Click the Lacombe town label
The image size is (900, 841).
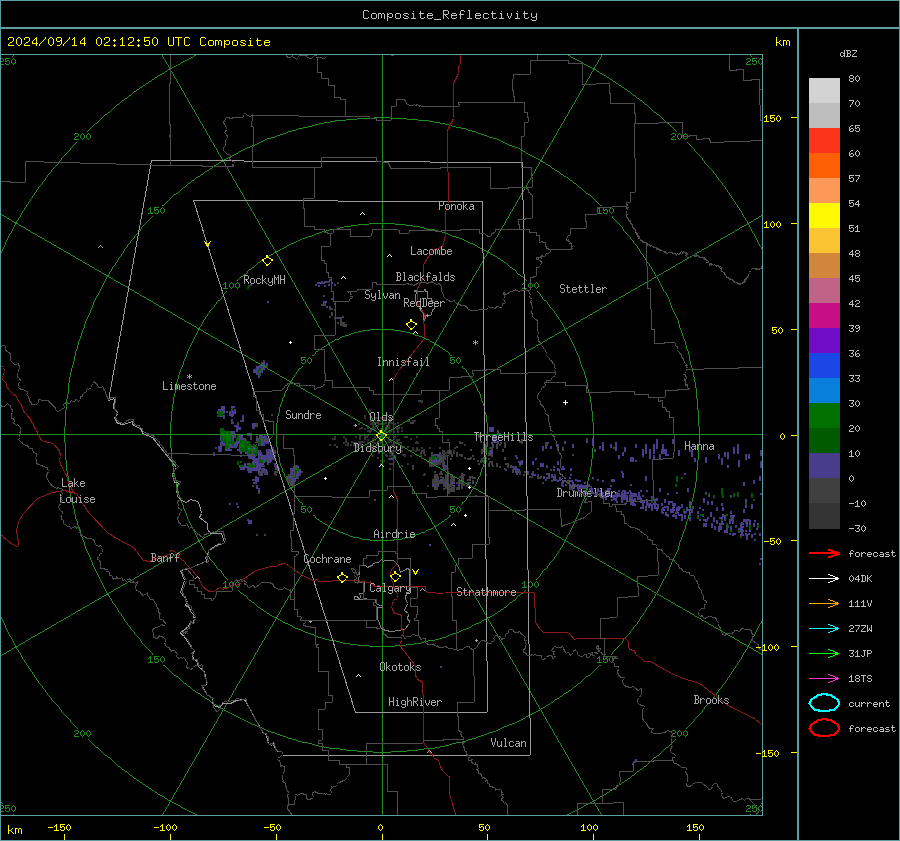point(431,251)
